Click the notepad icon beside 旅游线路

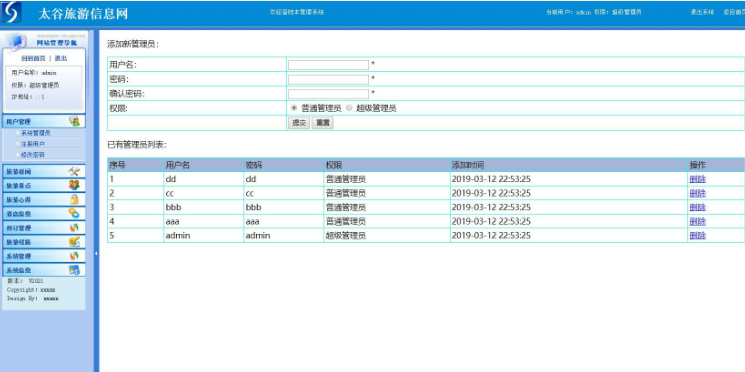tap(74, 242)
